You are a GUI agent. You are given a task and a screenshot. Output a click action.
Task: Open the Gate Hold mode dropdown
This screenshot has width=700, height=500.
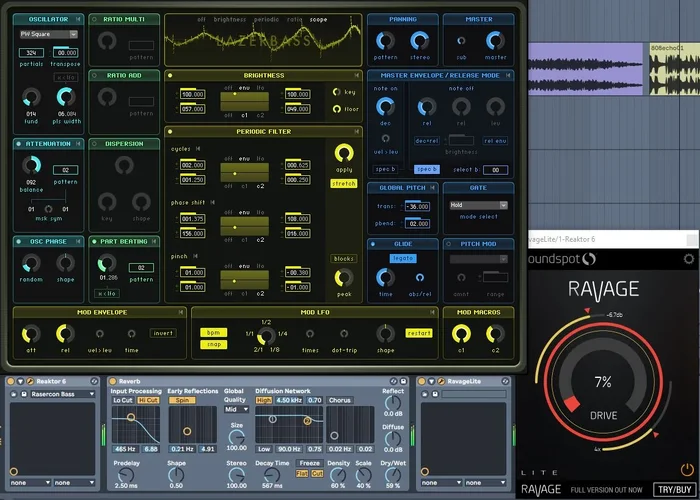477,205
